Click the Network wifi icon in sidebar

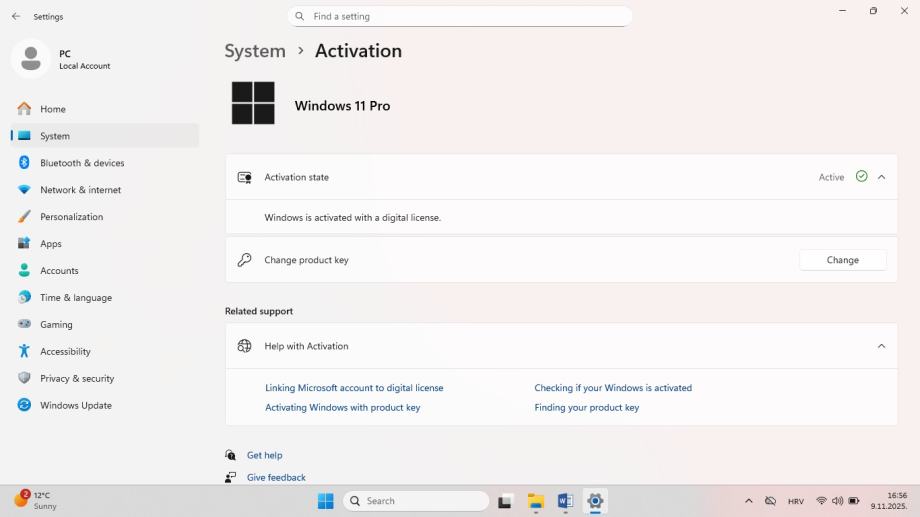point(24,190)
